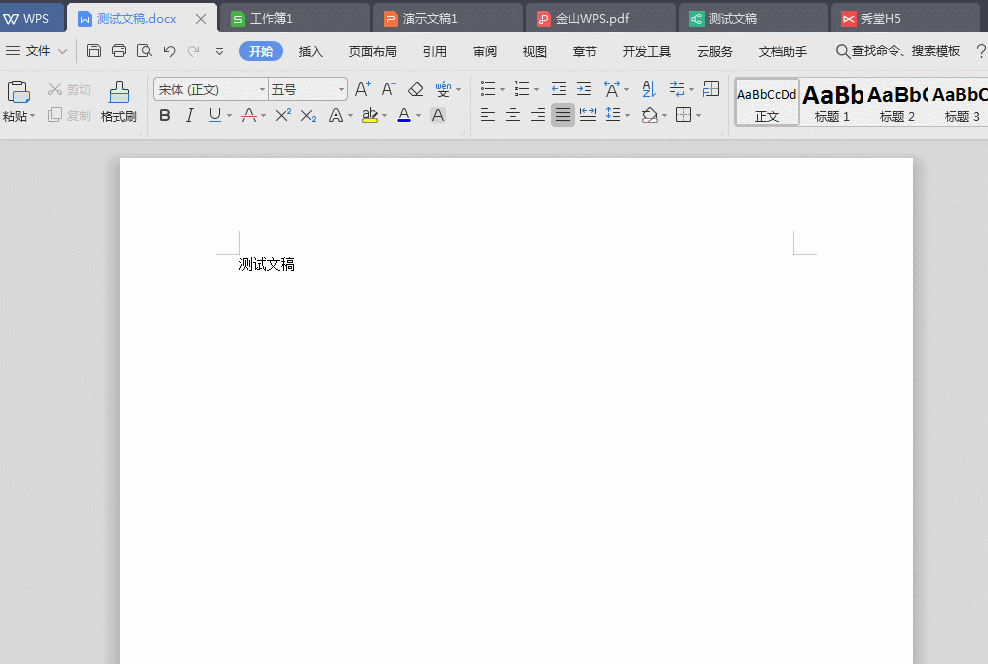
Task: Click the phonetic guide (wén) icon
Action: point(444,89)
